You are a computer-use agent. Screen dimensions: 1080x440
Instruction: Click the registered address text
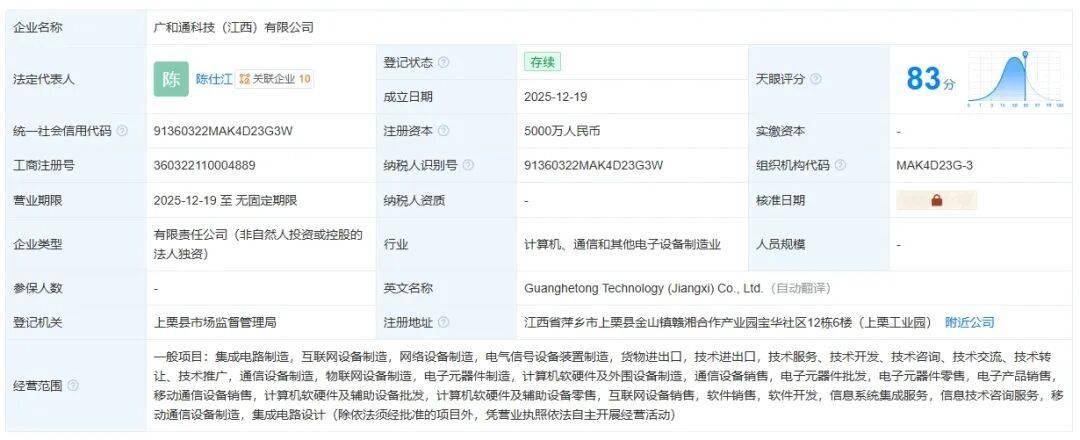pyautogui.click(x=728, y=322)
